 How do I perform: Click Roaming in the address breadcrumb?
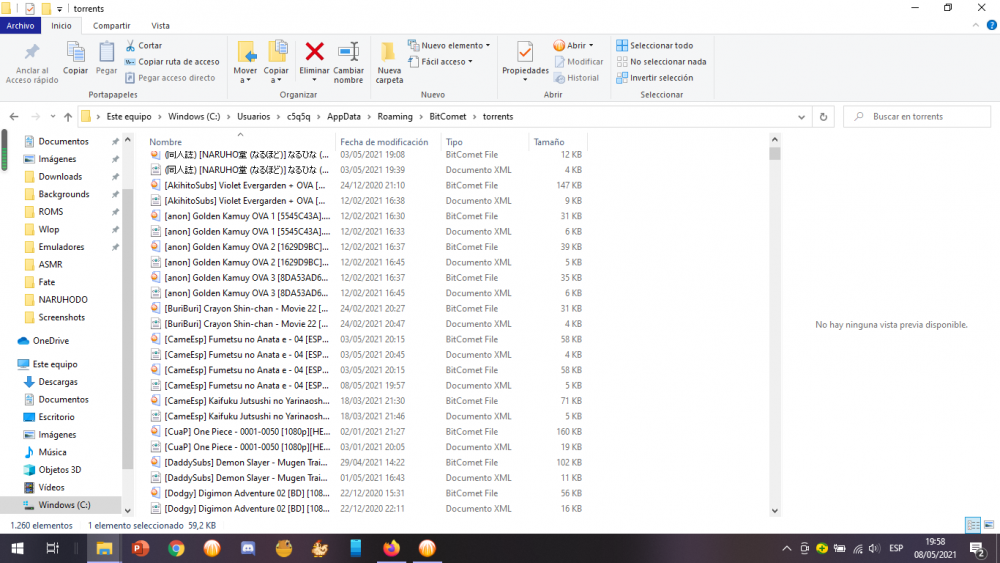395,117
